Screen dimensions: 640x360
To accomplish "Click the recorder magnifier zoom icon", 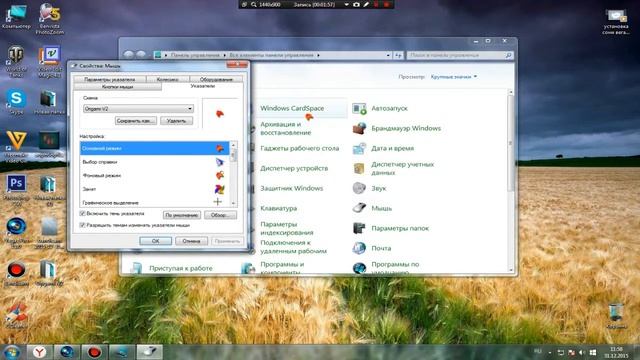I will [254, 4].
